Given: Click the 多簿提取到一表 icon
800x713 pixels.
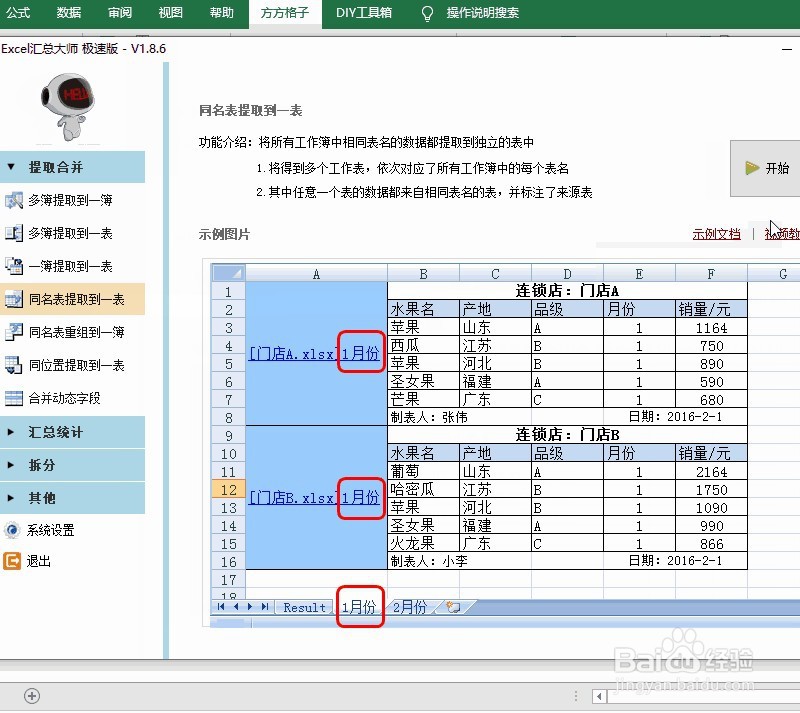Looking at the screenshot, I should point(14,233).
